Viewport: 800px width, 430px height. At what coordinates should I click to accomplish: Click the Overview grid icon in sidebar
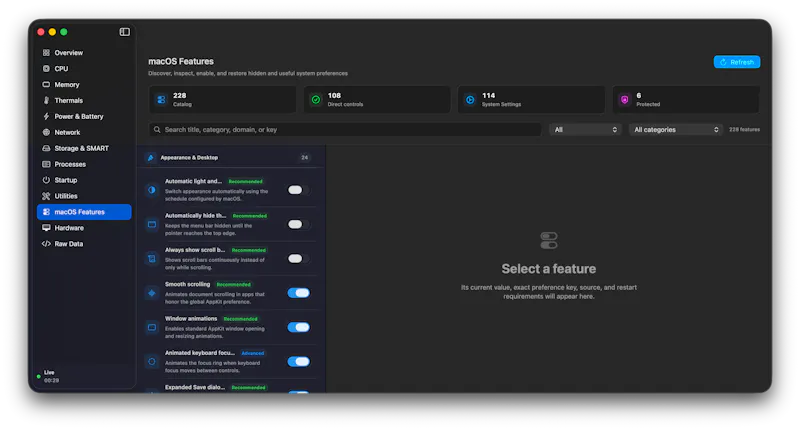click(46, 53)
